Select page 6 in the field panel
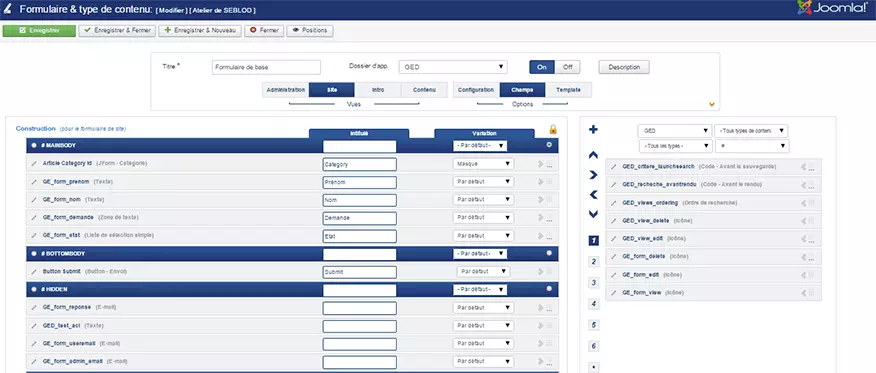Viewport: 876px width, 373px height. point(594,346)
